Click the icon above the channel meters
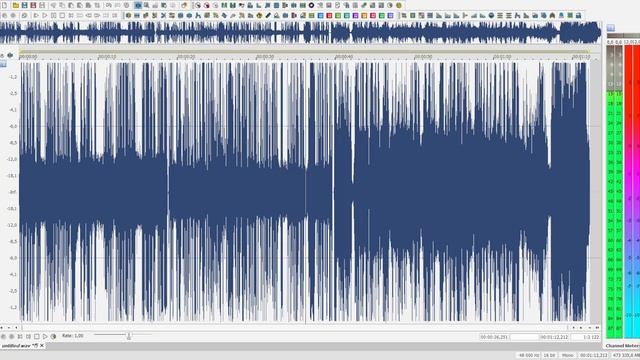 tap(611, 28)
